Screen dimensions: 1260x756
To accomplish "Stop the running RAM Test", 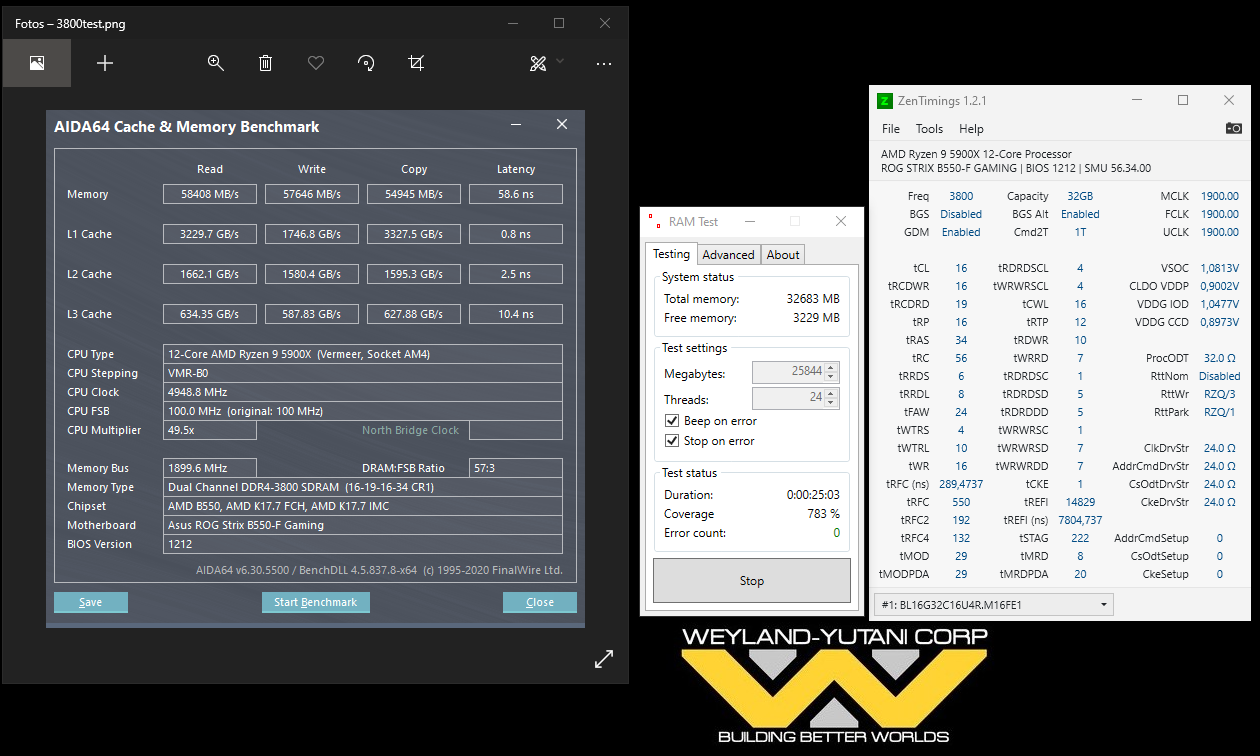I will [751, 580].
